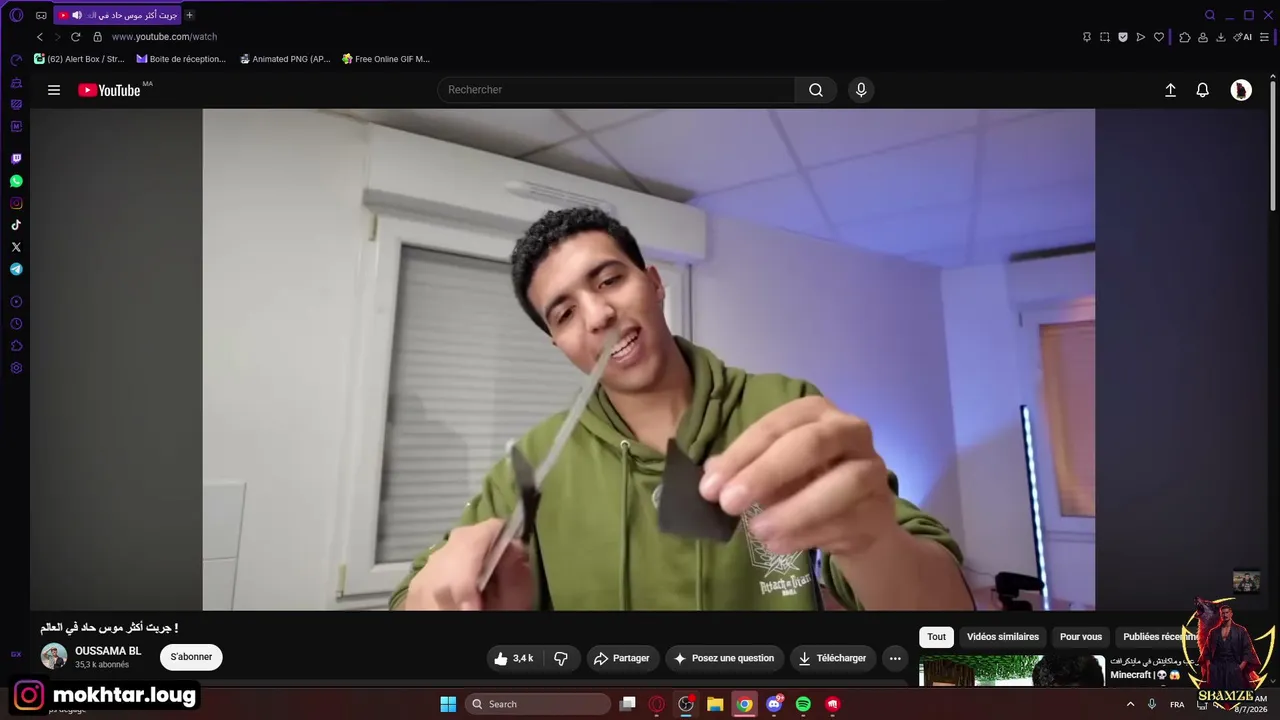Screen dimensions: 1280x720
Task: Open the Opera AI assistant button
Action: (1243, 37)
